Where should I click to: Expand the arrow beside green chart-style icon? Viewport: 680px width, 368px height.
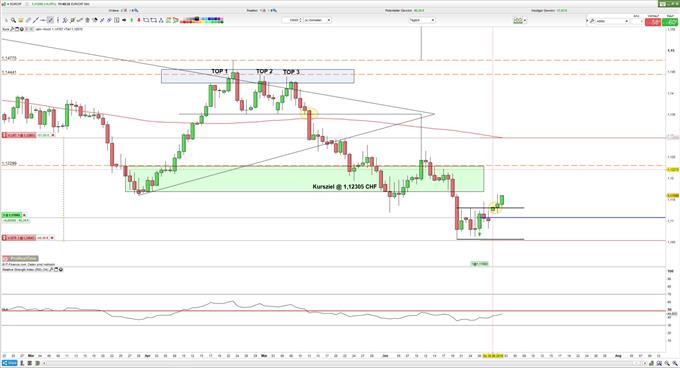click(525, 20)
